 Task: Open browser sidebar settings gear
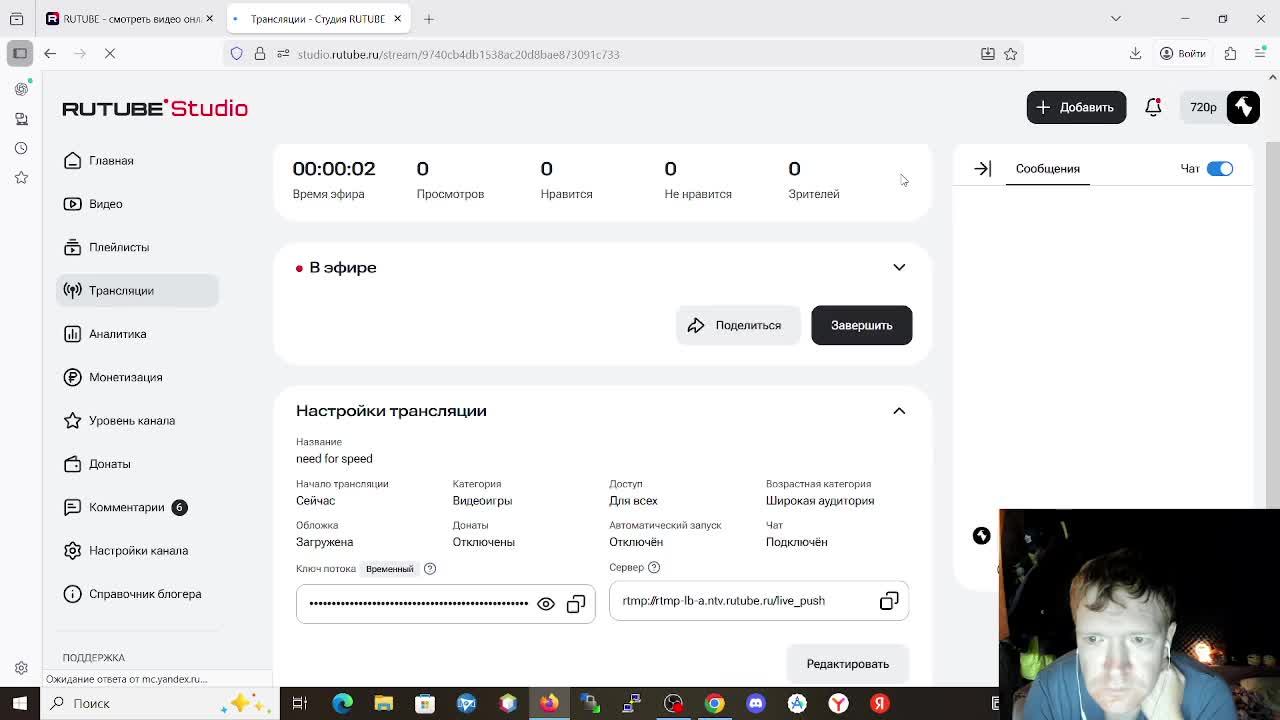(21, 668)
